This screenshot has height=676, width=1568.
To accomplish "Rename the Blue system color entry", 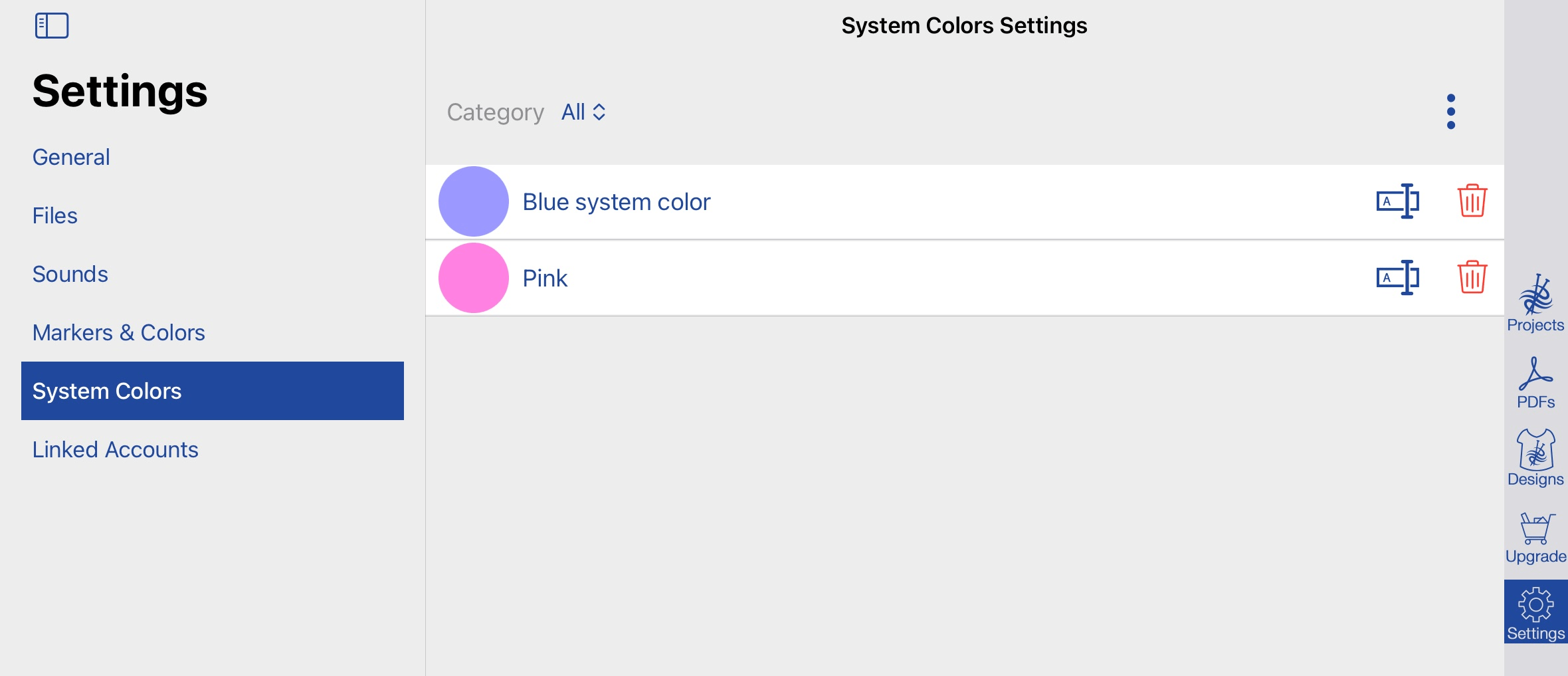I will [1398, 201].
